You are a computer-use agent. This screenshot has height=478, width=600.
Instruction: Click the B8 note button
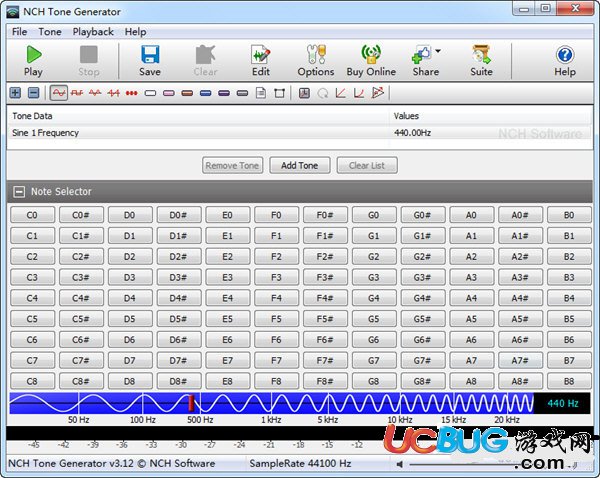click(569, 382)
